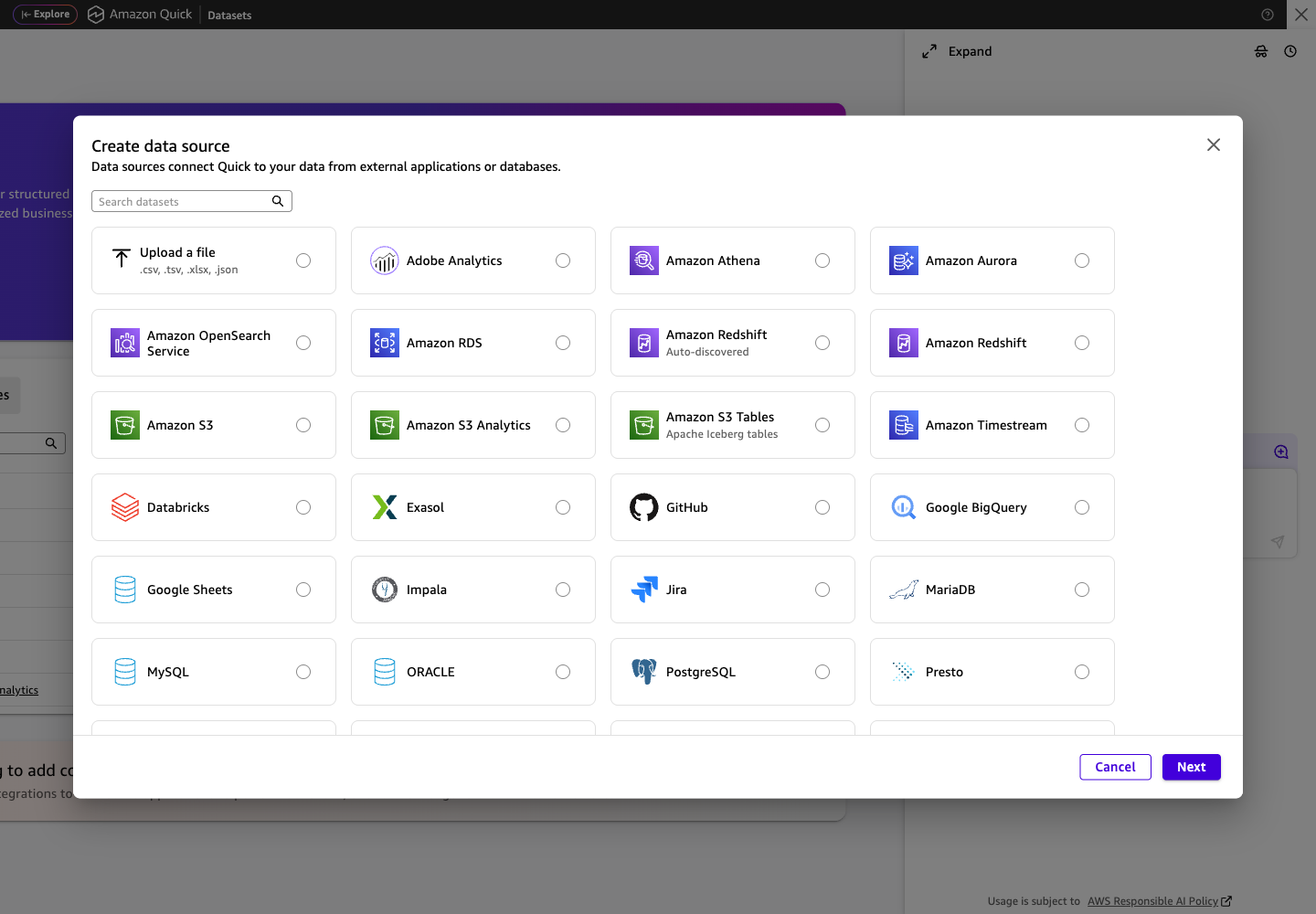The image size is (1316, 914).
Task: Open the Datasets breadcrumb in top bar
Action: [229, 16]
